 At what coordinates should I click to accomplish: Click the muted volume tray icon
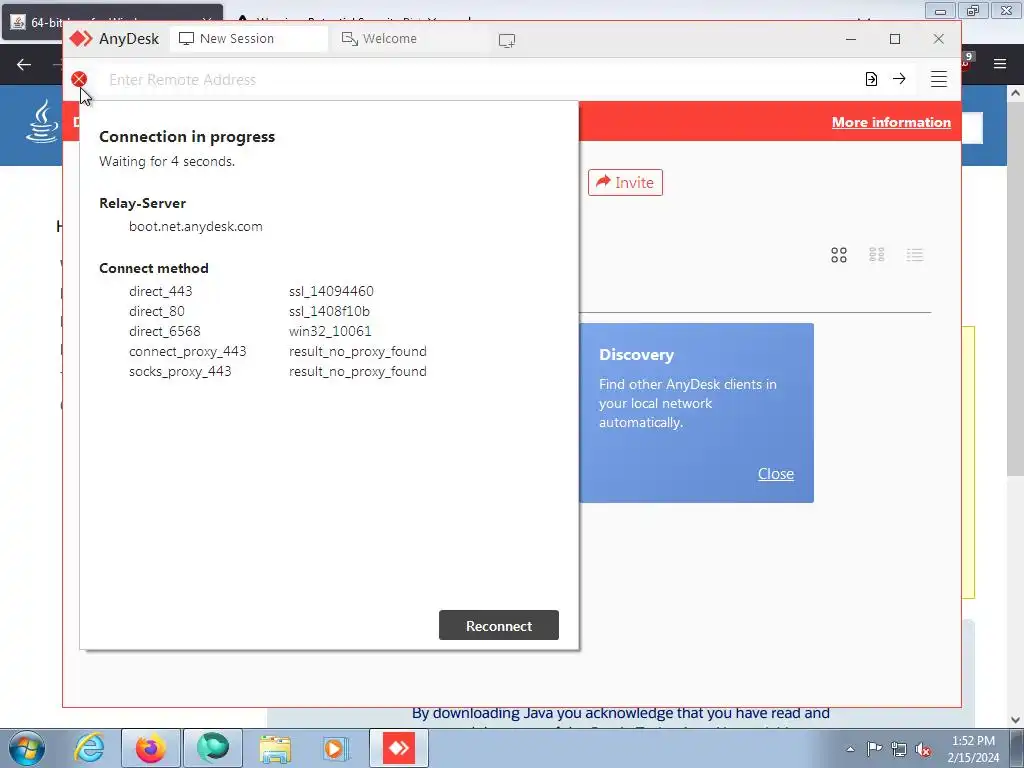(923, 749)
